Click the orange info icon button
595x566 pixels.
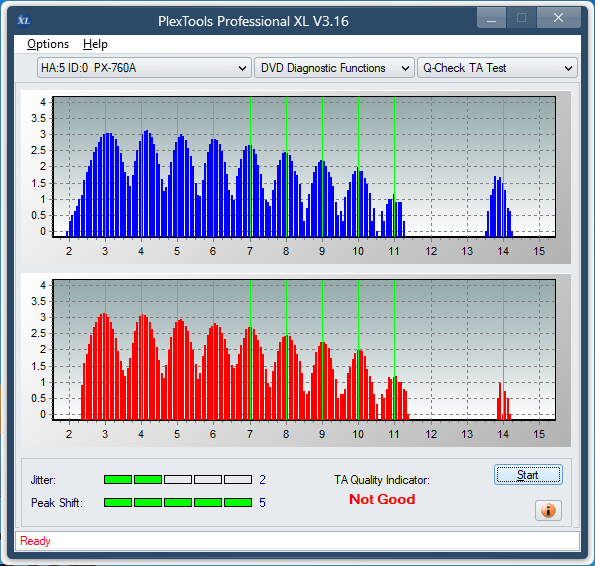tap(548, 510)
